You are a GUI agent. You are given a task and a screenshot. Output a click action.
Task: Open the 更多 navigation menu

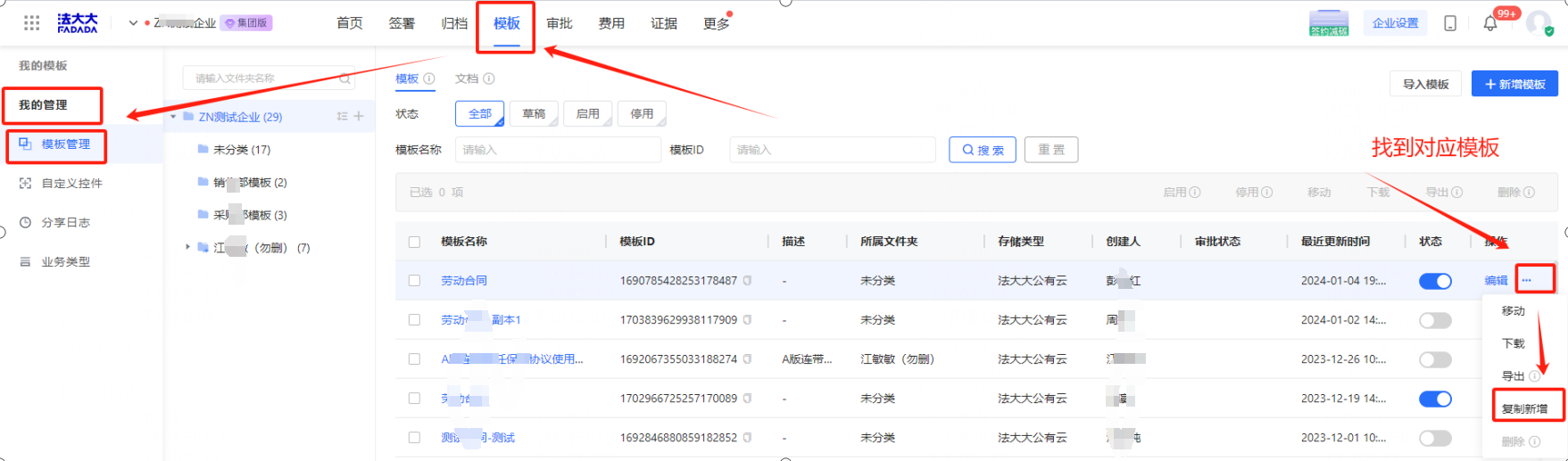click(x=716, y=24)
